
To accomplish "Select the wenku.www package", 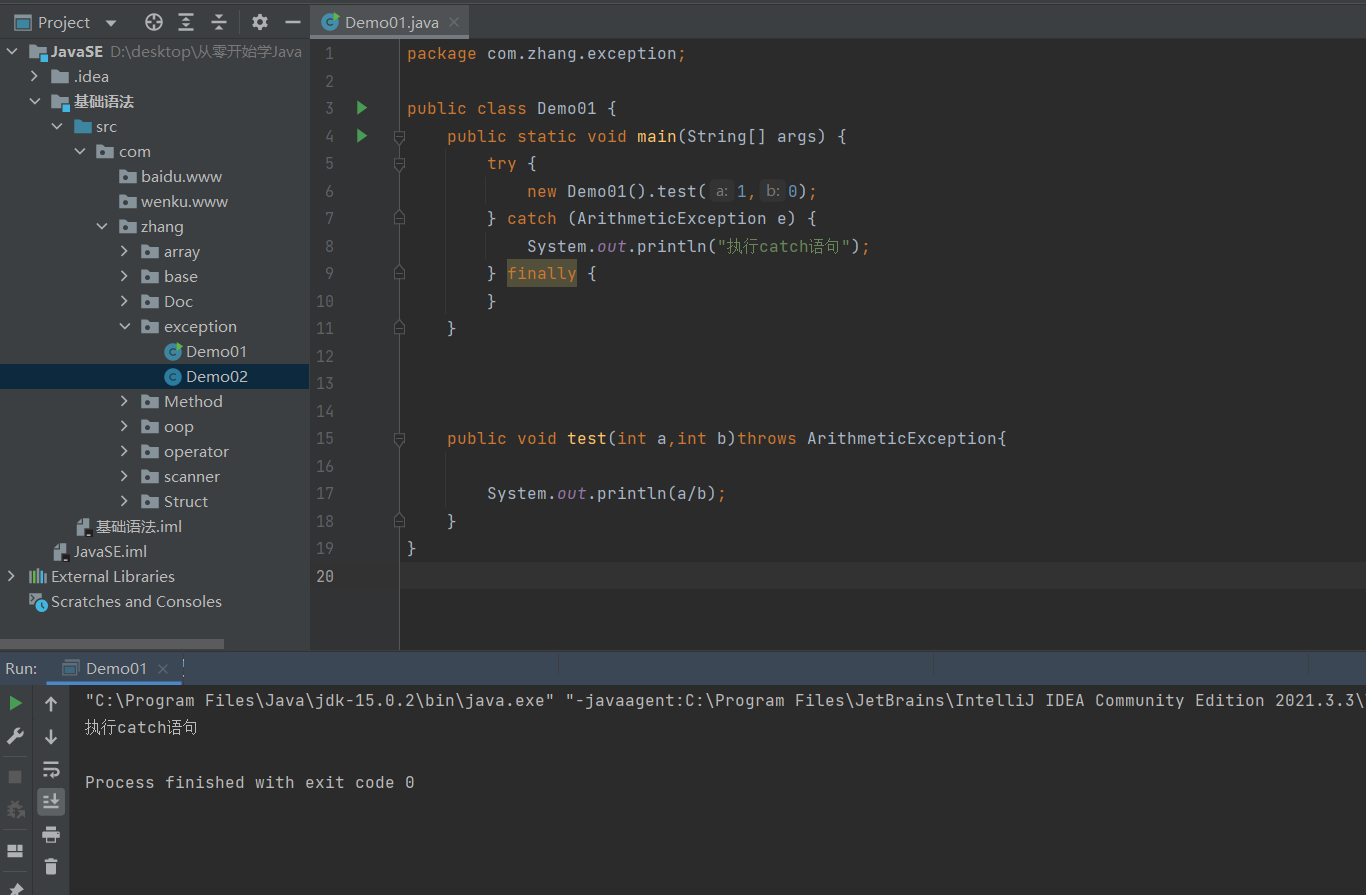I will pyautogui.click(x=184, y=202).
